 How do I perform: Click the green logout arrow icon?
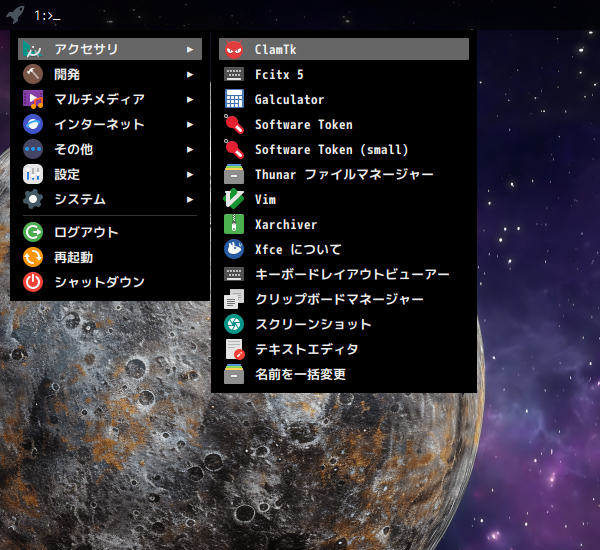33,232
